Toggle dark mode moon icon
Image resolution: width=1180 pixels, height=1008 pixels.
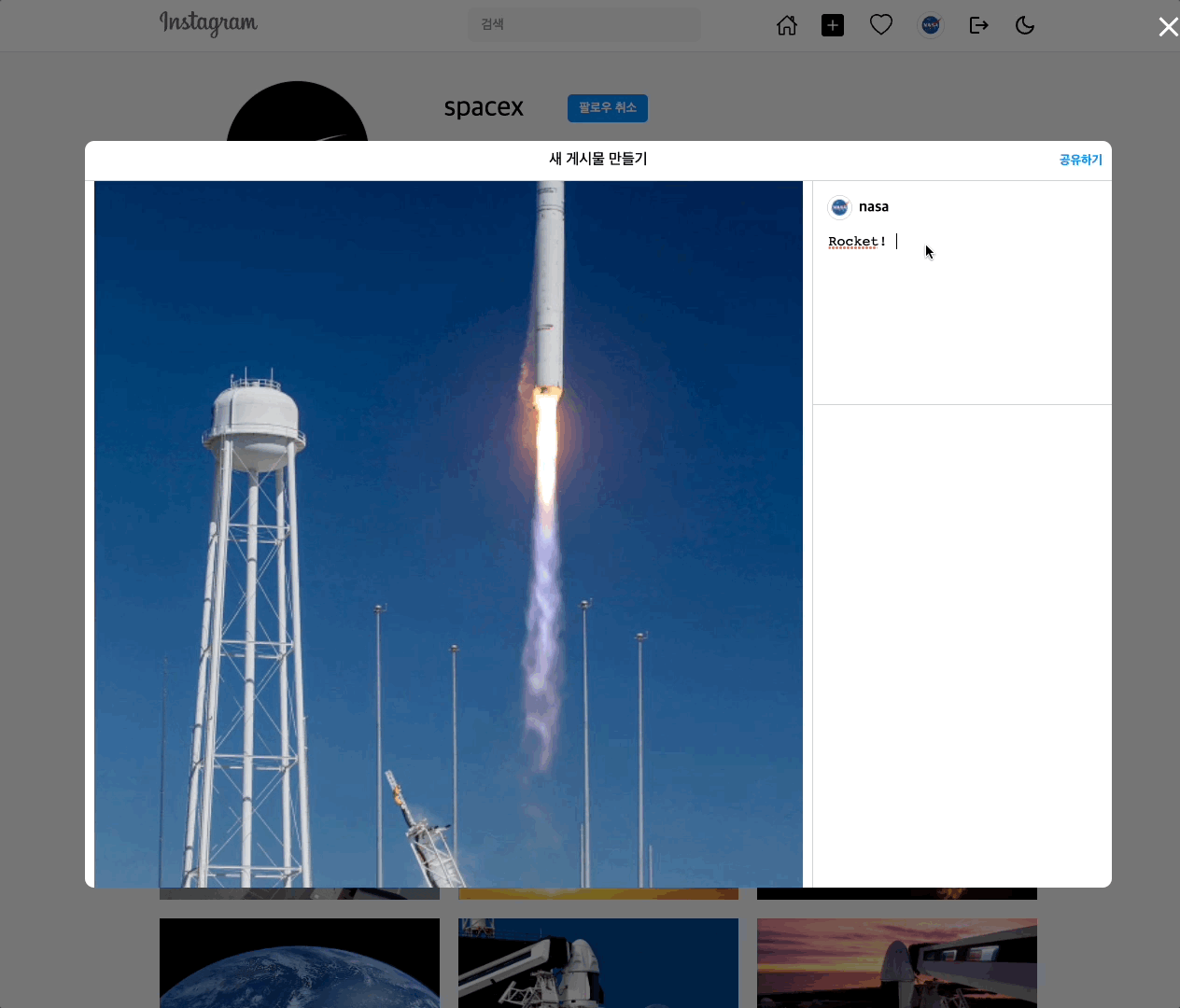(1025, 25)
